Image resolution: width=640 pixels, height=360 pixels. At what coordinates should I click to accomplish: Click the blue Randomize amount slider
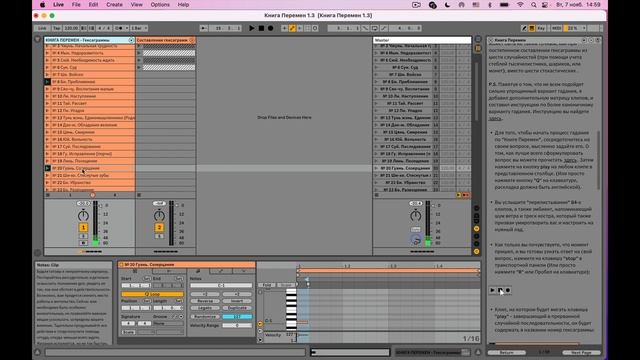[237, 317]
